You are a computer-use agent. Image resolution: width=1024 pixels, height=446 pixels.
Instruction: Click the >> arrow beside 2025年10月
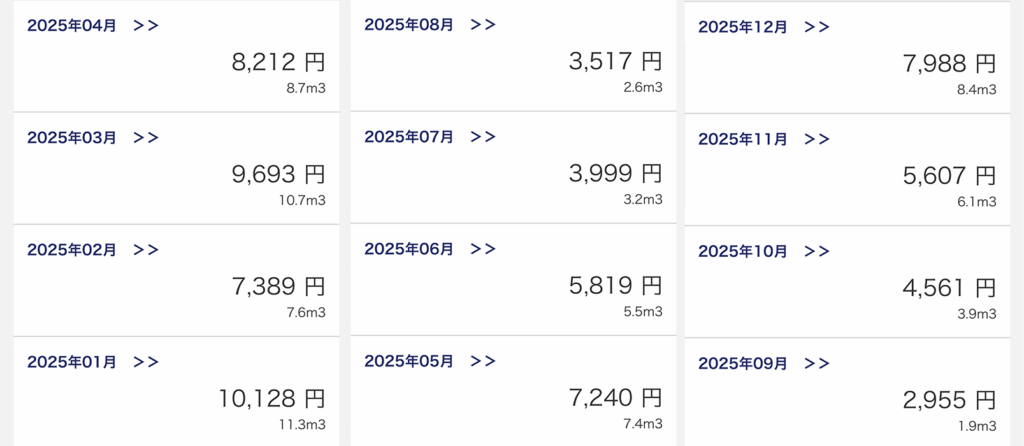click(x=817, y=251)
